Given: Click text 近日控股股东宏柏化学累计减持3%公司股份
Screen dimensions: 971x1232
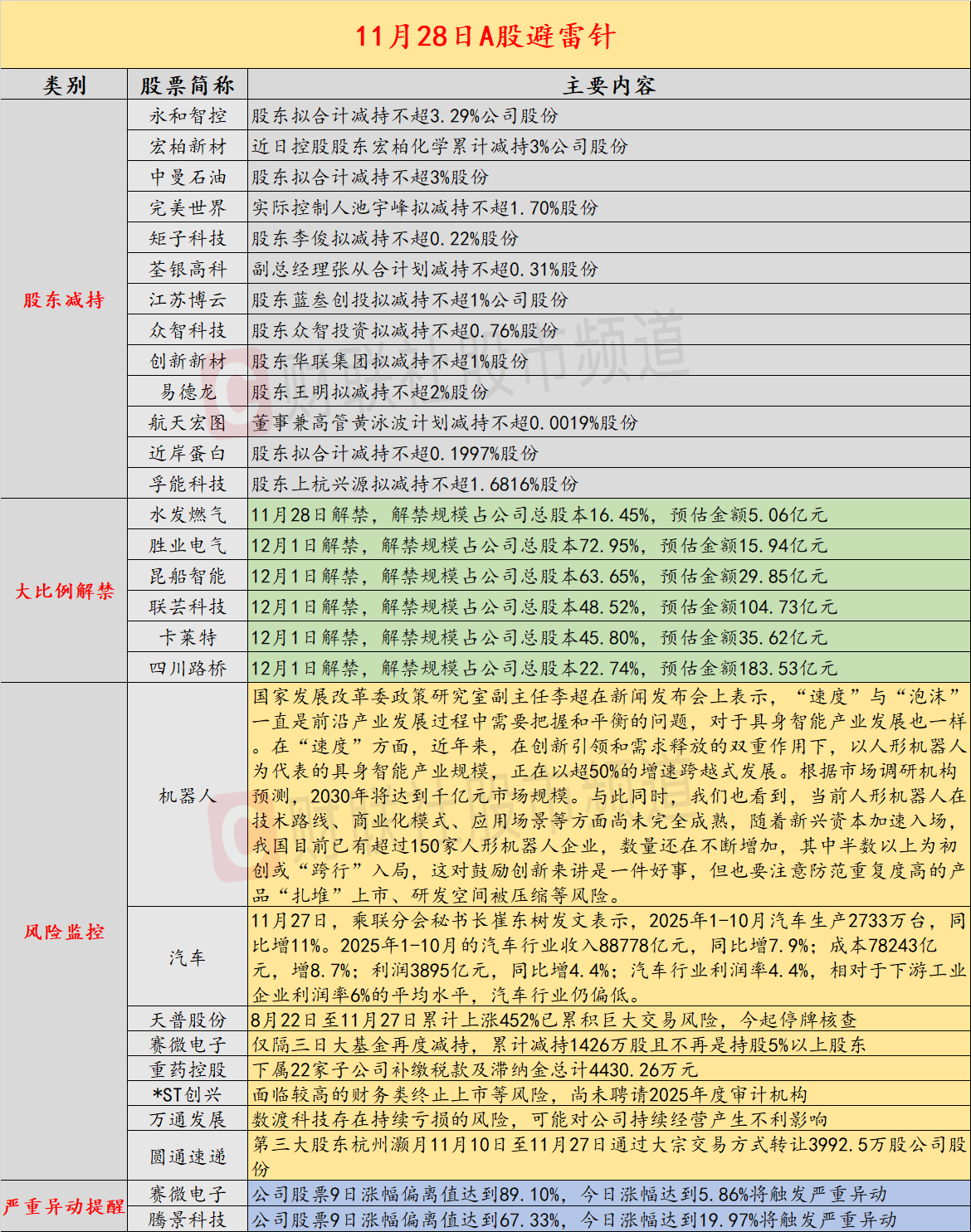Looking at the screenshot, I should pos(440,147).
